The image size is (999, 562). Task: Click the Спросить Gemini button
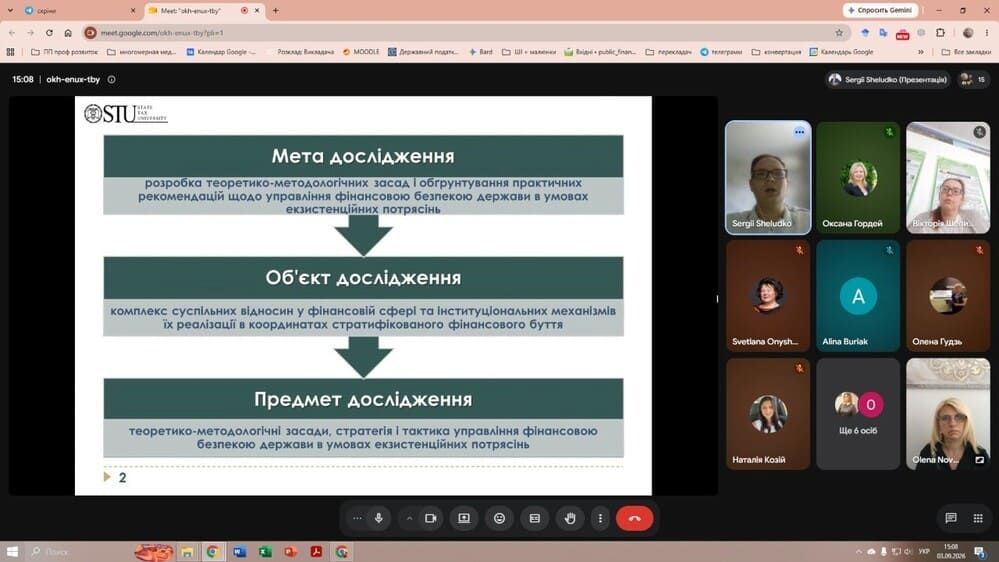tap(880, 10)
